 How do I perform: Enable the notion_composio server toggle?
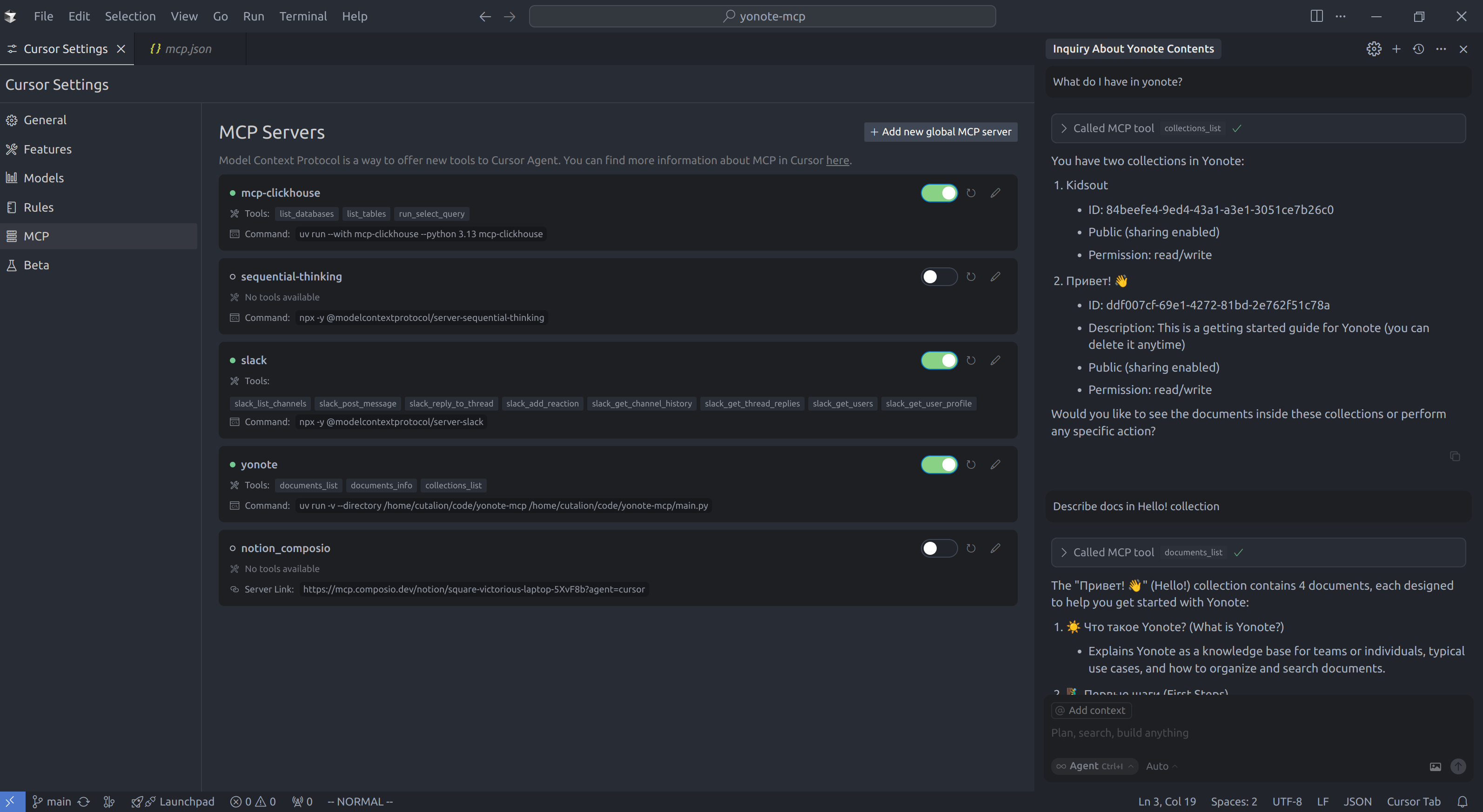[x=939, y=548]
